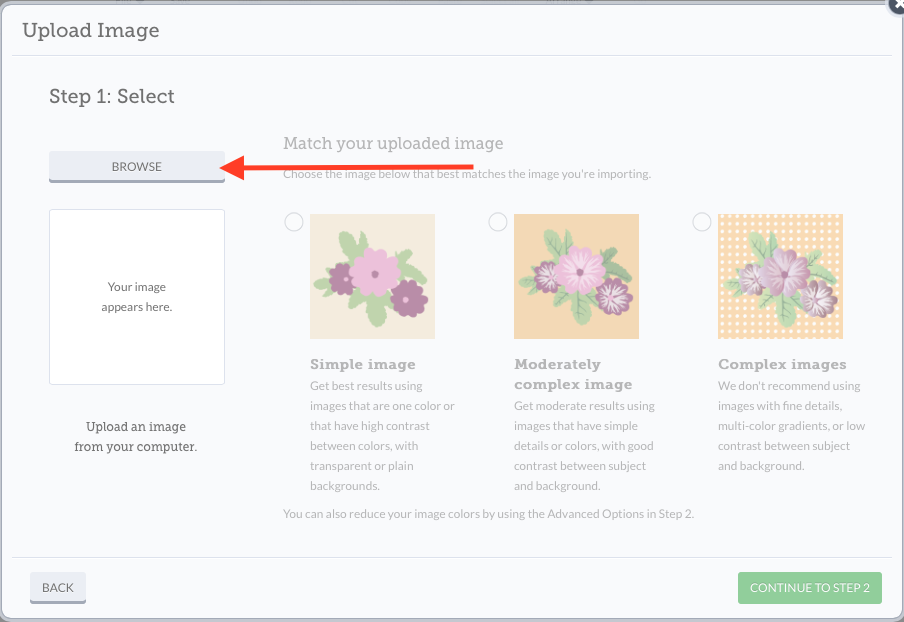Click the Complex images dotted flower thumbnail
Screen dimensions: 904x622
[780, 276]
